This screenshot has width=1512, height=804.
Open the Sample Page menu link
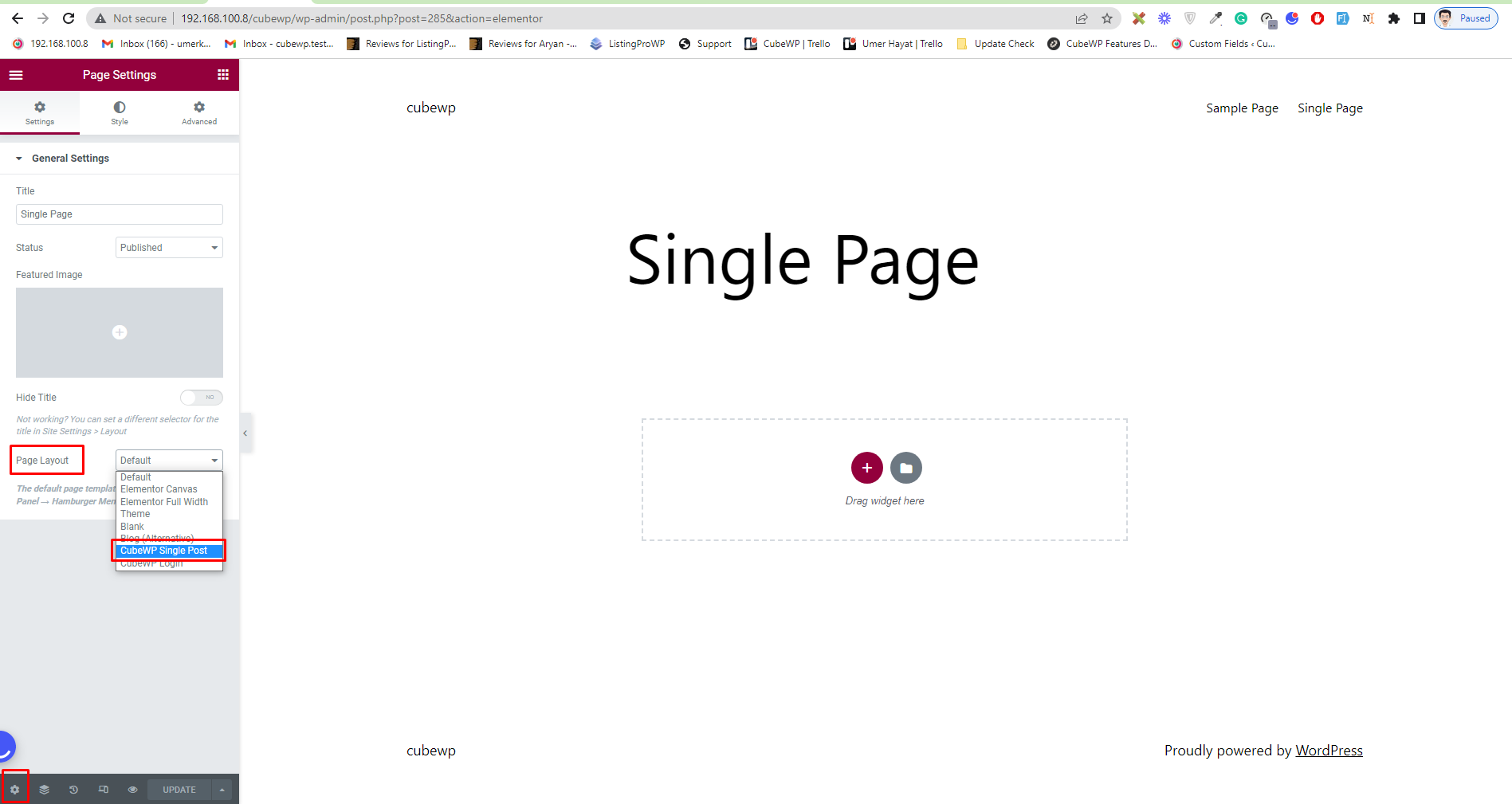click(1242, 108)
